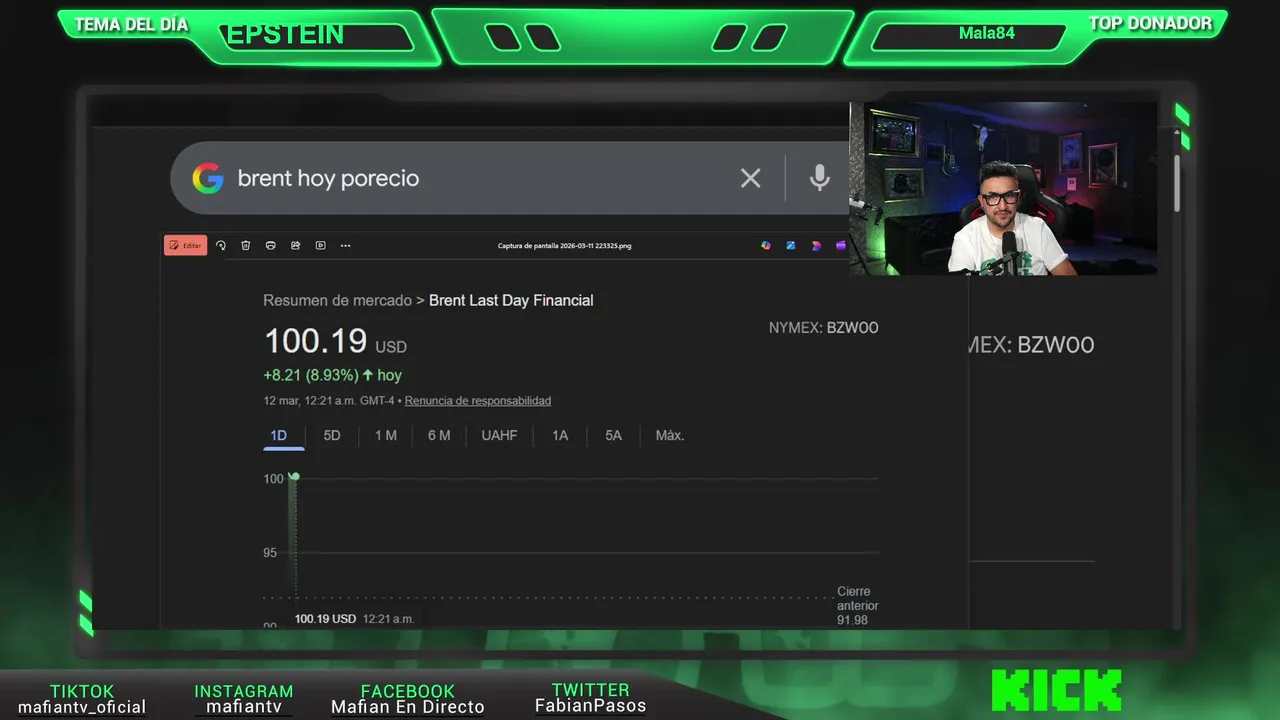This screenshot has width=1280, height=720.
Task: Select the 5A chart range tab
Action: 613,435
